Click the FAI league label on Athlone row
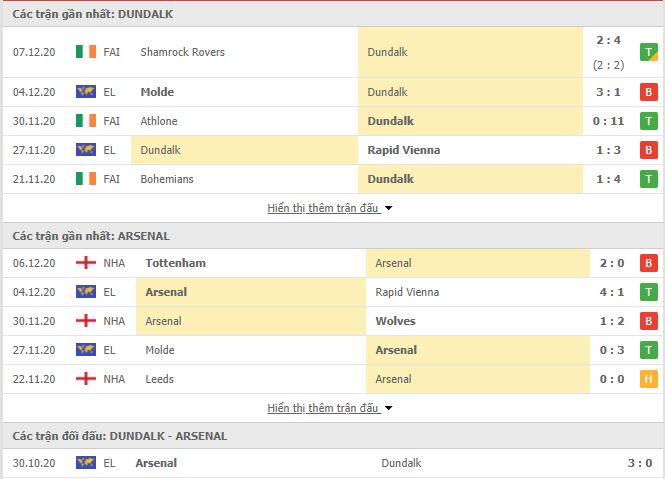Screen dimensions: 665x479 [112, 121]
